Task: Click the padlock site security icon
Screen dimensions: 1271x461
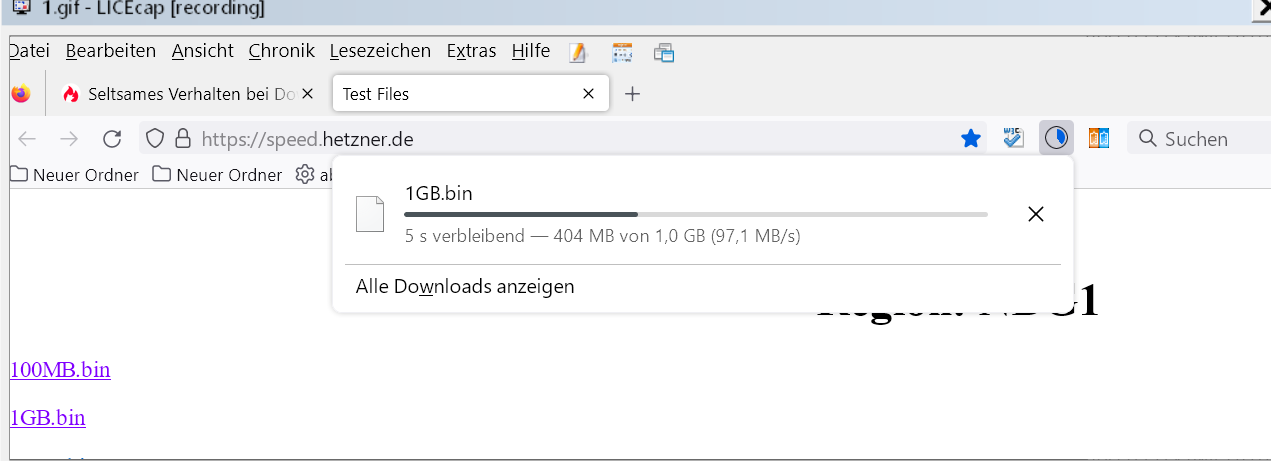Action: pos(182,139)
